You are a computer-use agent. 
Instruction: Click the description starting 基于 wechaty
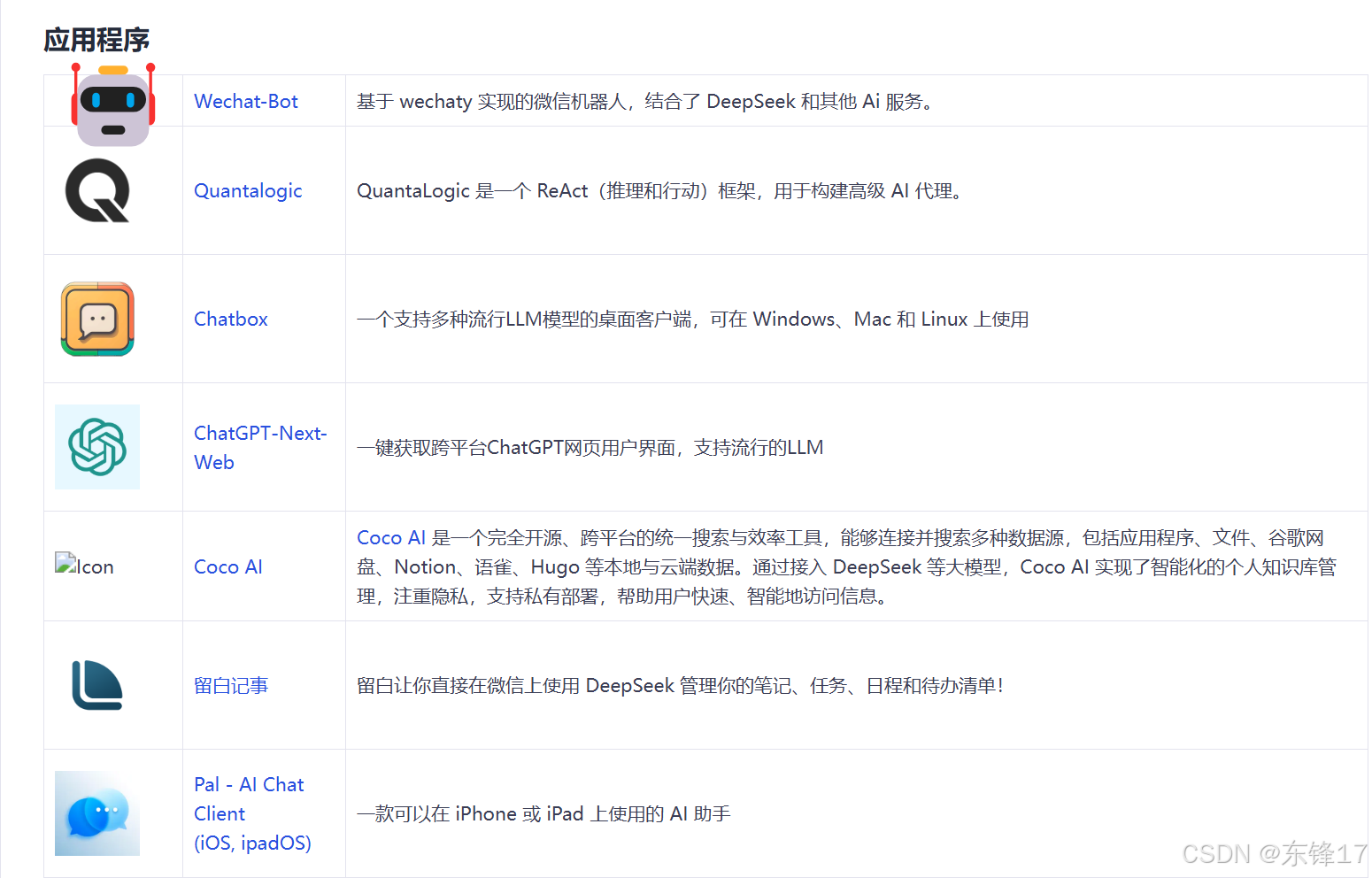coord(644,101)
